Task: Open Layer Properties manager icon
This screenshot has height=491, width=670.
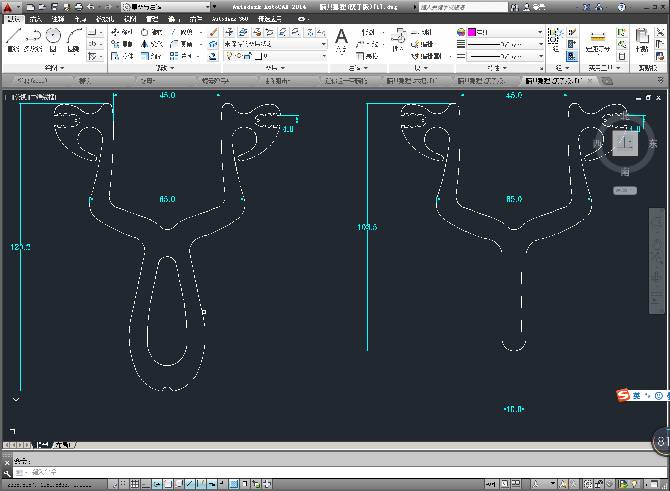Action: click(x=229, y=32)
